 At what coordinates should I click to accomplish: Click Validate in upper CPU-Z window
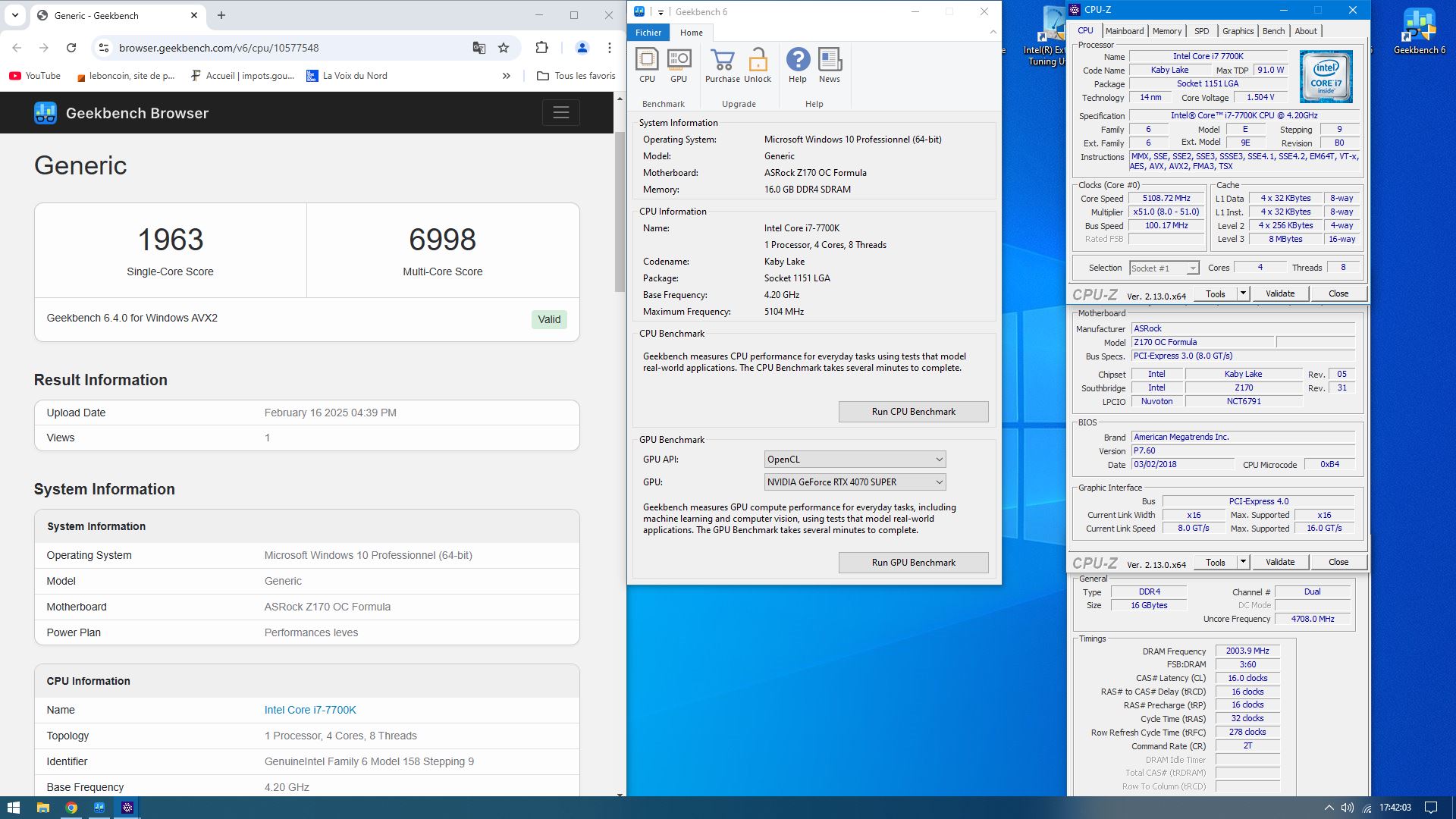click(x=1280, y=293)
